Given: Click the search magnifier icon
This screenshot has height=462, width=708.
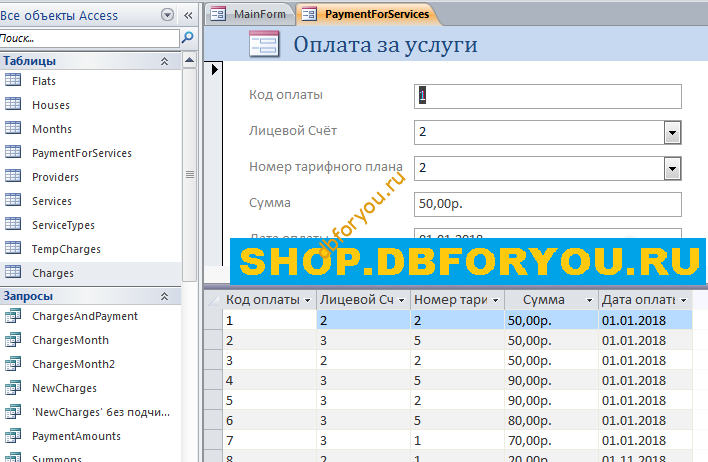Looking at the screenshot, I should tap(187, 37).
